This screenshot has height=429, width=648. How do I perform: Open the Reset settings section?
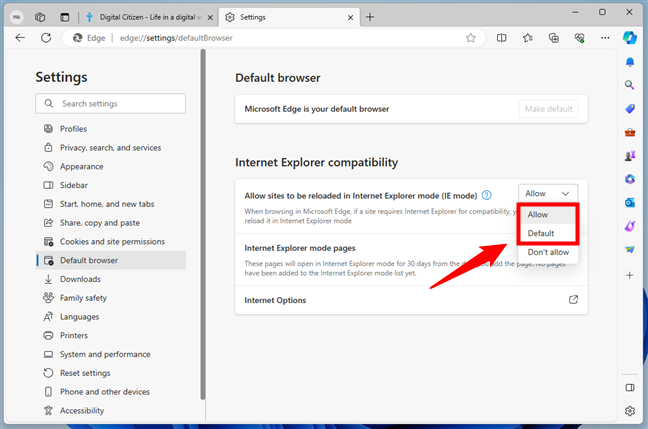(x=111, y=373)
